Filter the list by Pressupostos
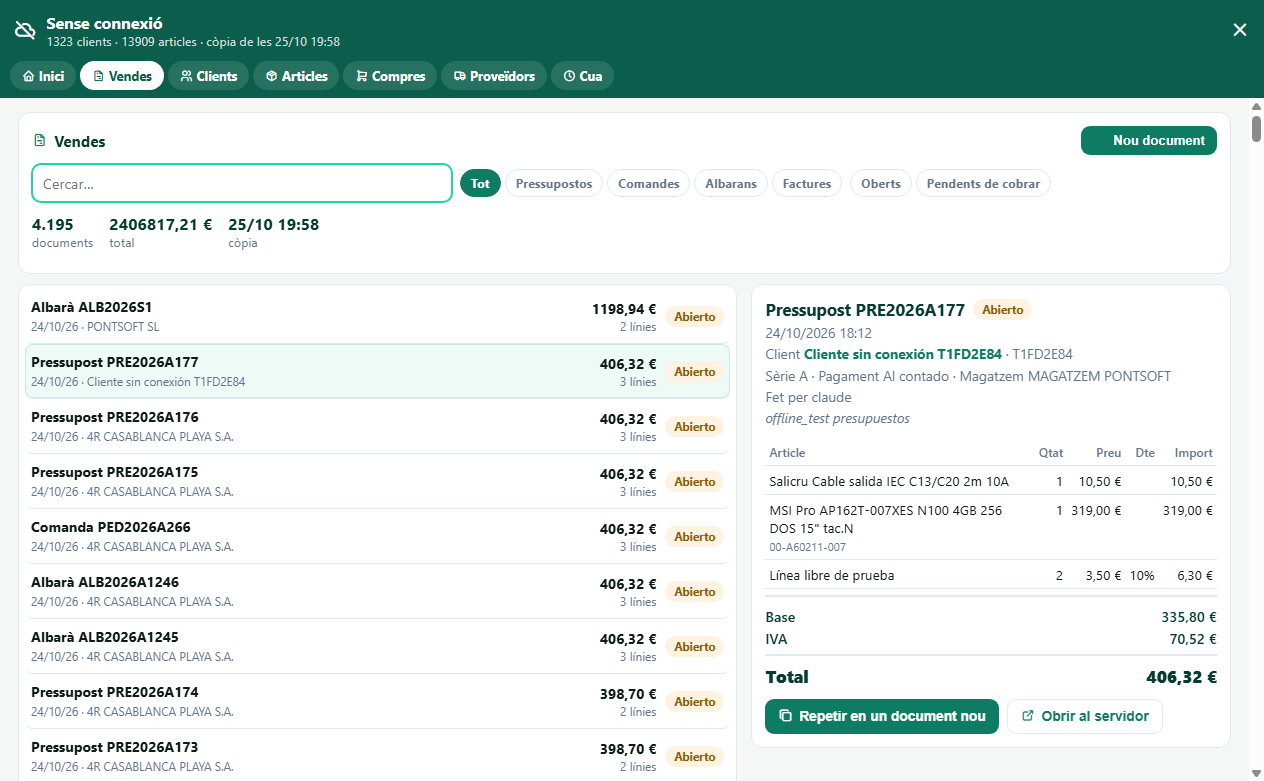The height and width of the screenshot is (781, 1264). [x=554, y=183]
